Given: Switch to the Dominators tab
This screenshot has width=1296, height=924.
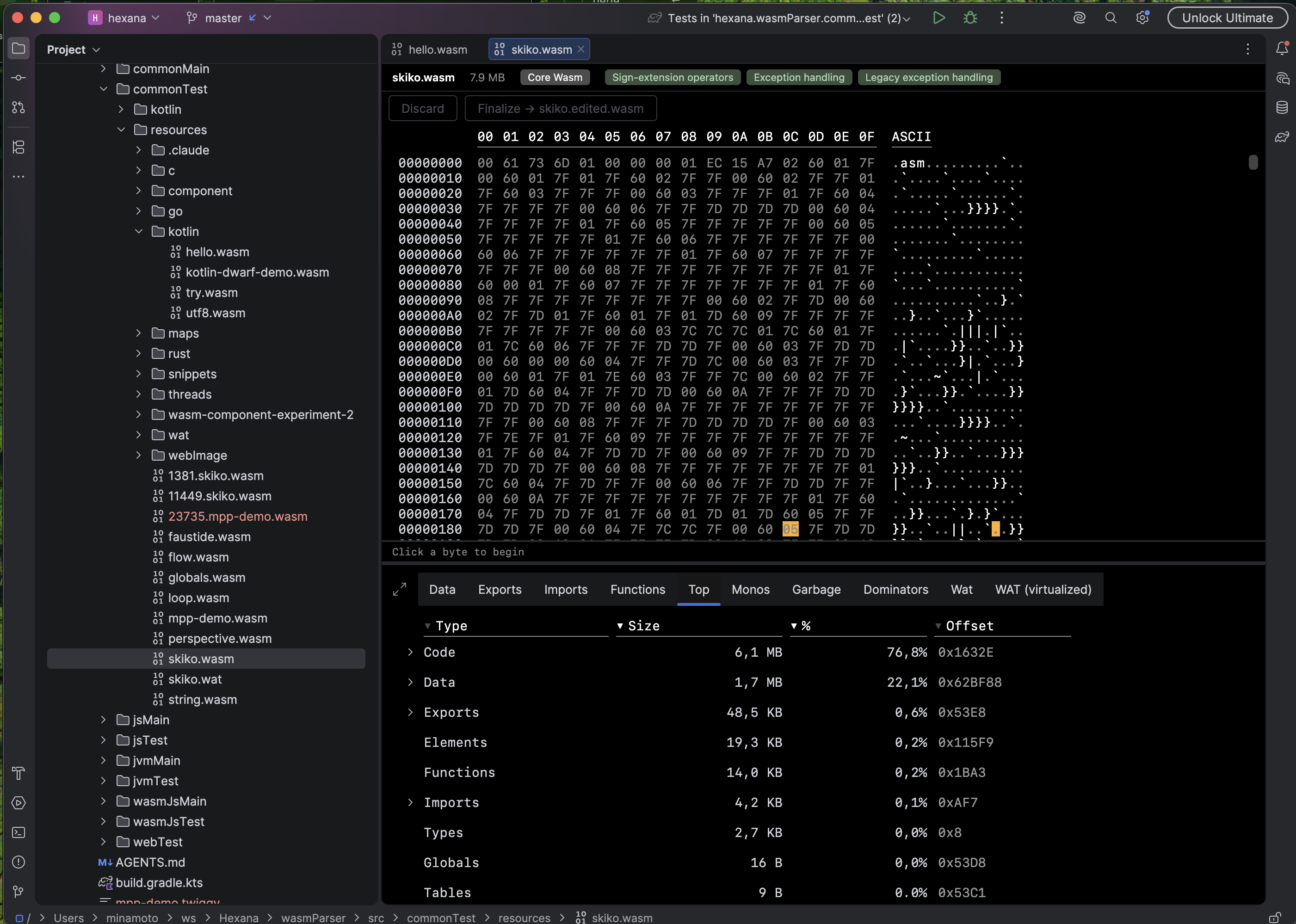Looking at the screenshot, I should click(x=895, y=590).
